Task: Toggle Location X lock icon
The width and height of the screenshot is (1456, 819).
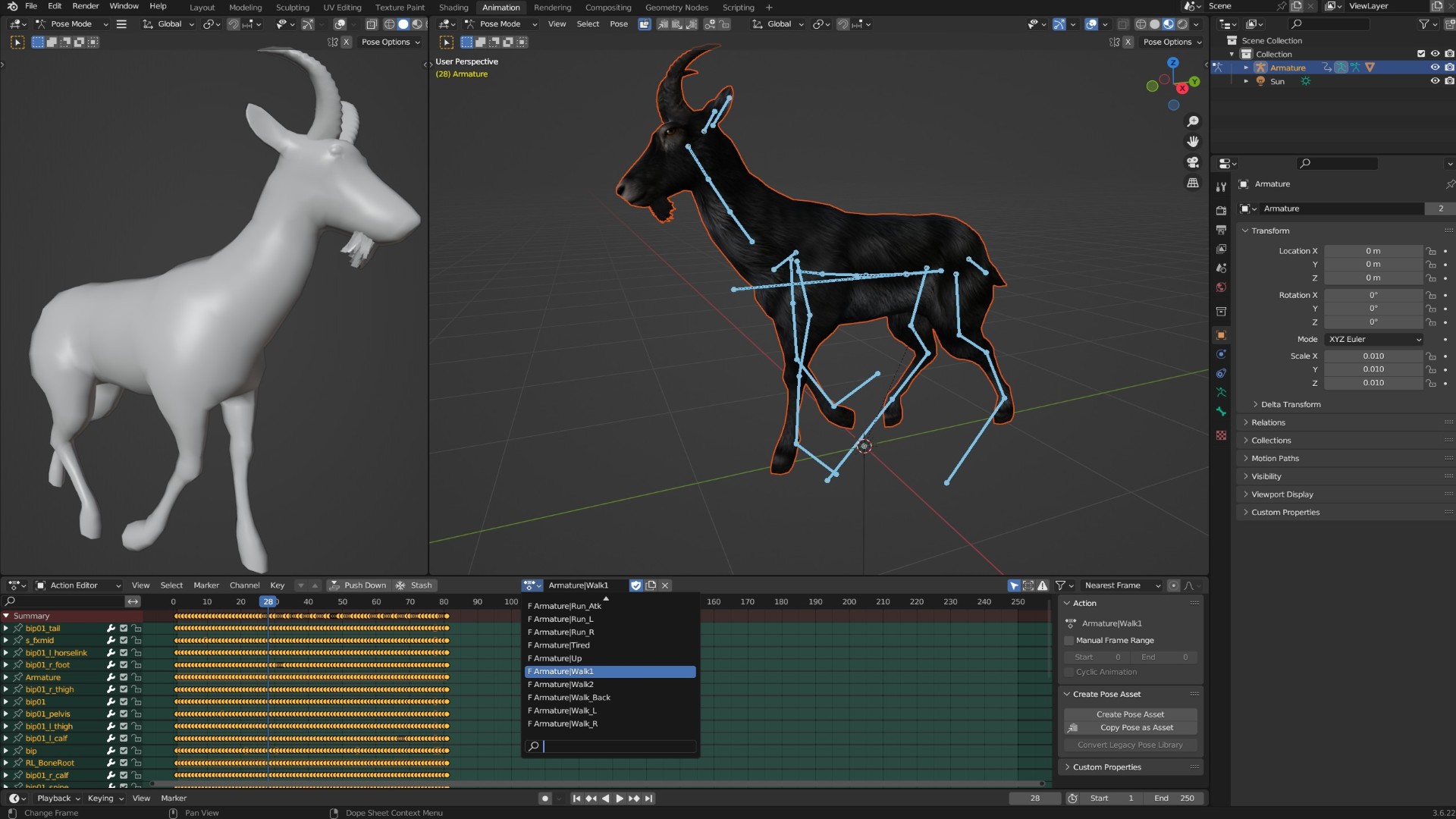Action: [1430, 251]
